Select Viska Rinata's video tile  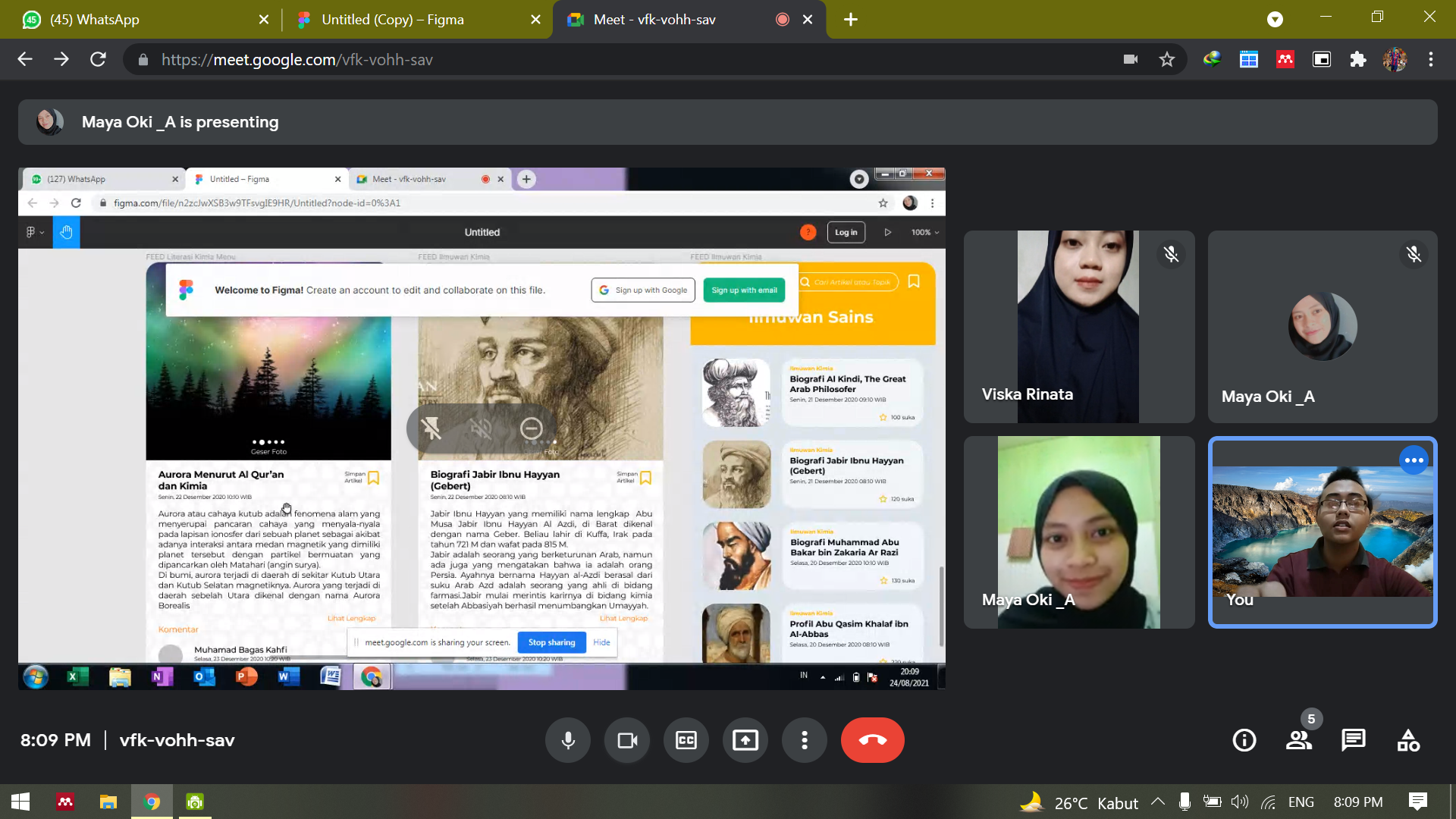tap(1078, 327)
